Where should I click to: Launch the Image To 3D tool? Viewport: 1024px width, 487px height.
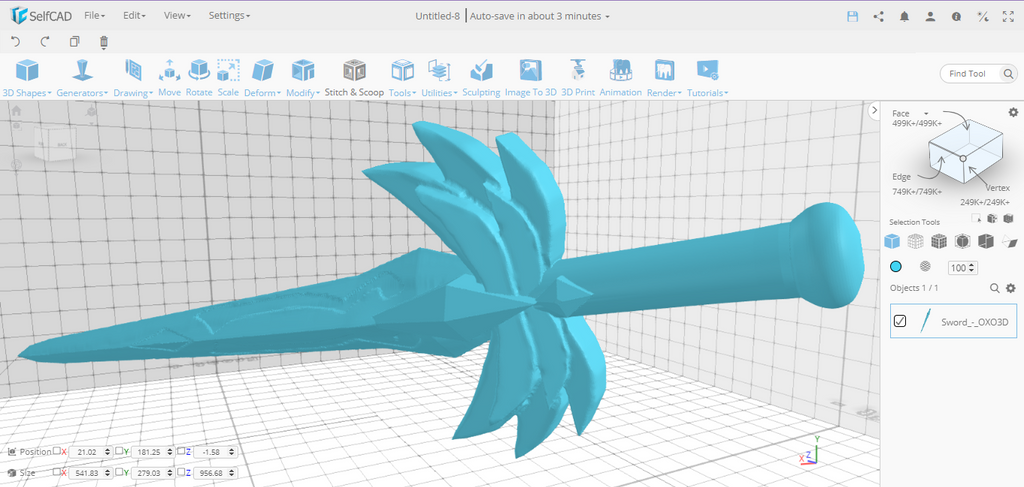point(530,78)
